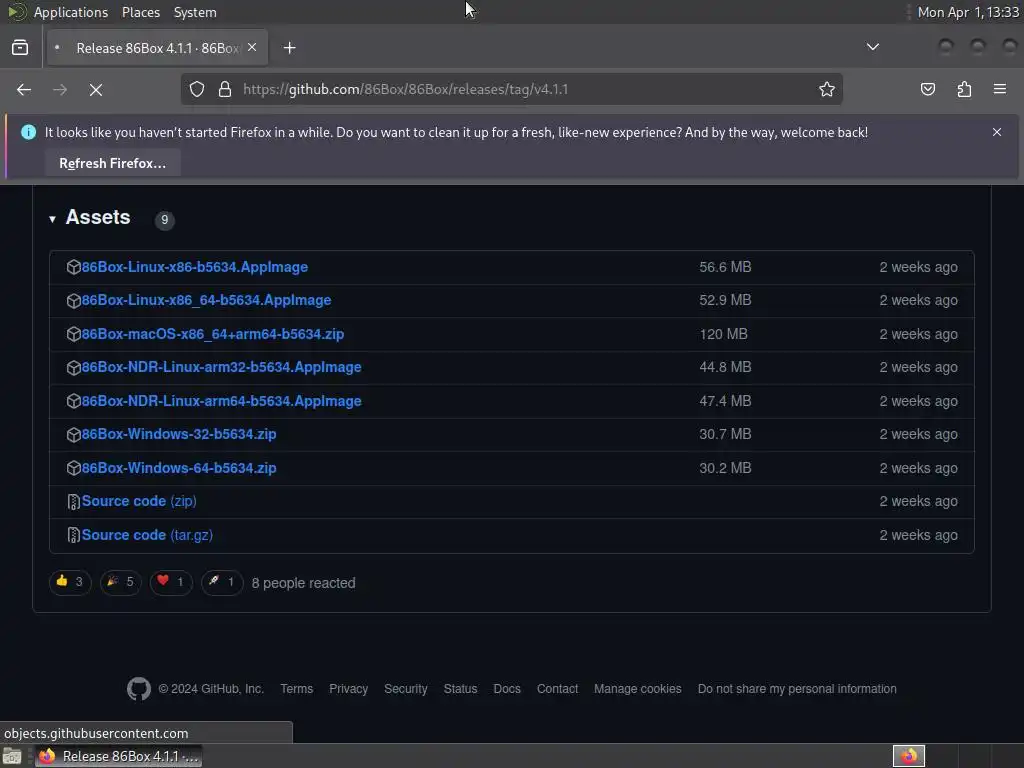
Task: Click the browser back arrow
Action: tap(24, 89)
